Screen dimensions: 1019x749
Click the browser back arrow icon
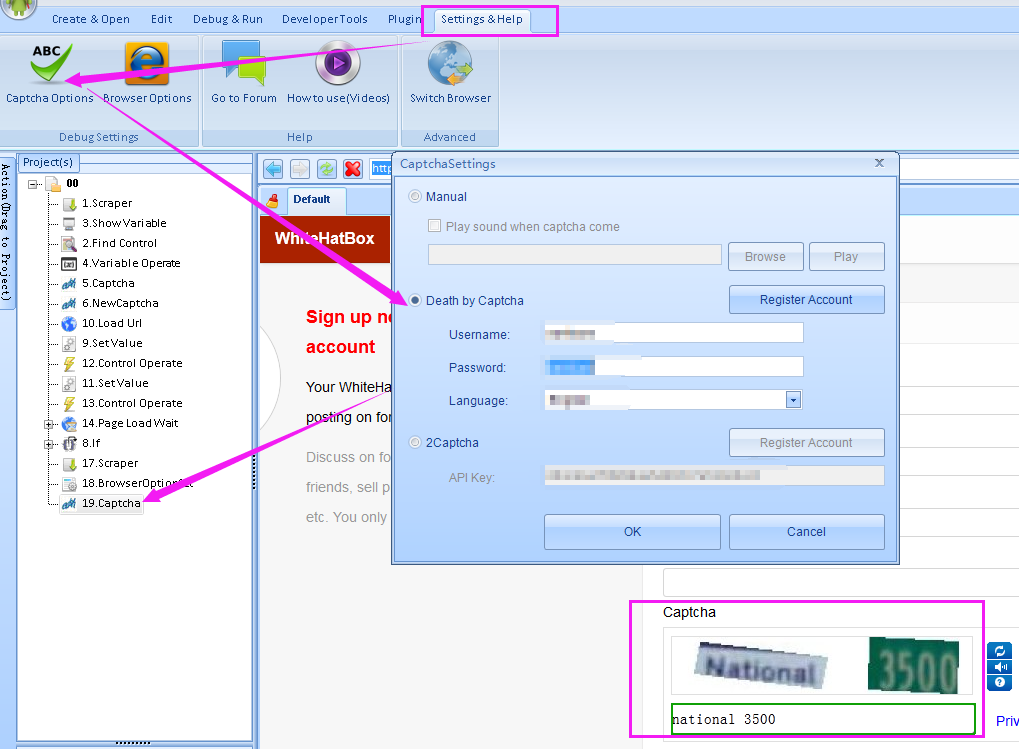(273, 169)
